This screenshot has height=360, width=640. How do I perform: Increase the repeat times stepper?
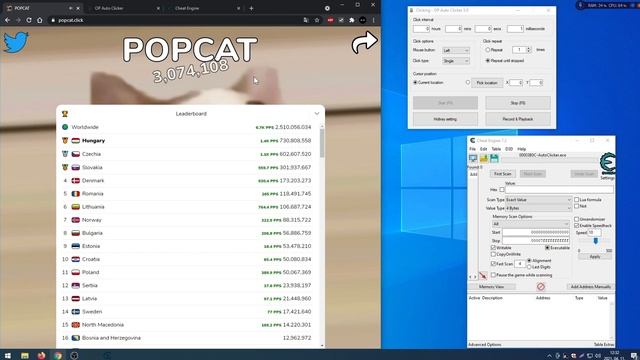tap(529, 48)
